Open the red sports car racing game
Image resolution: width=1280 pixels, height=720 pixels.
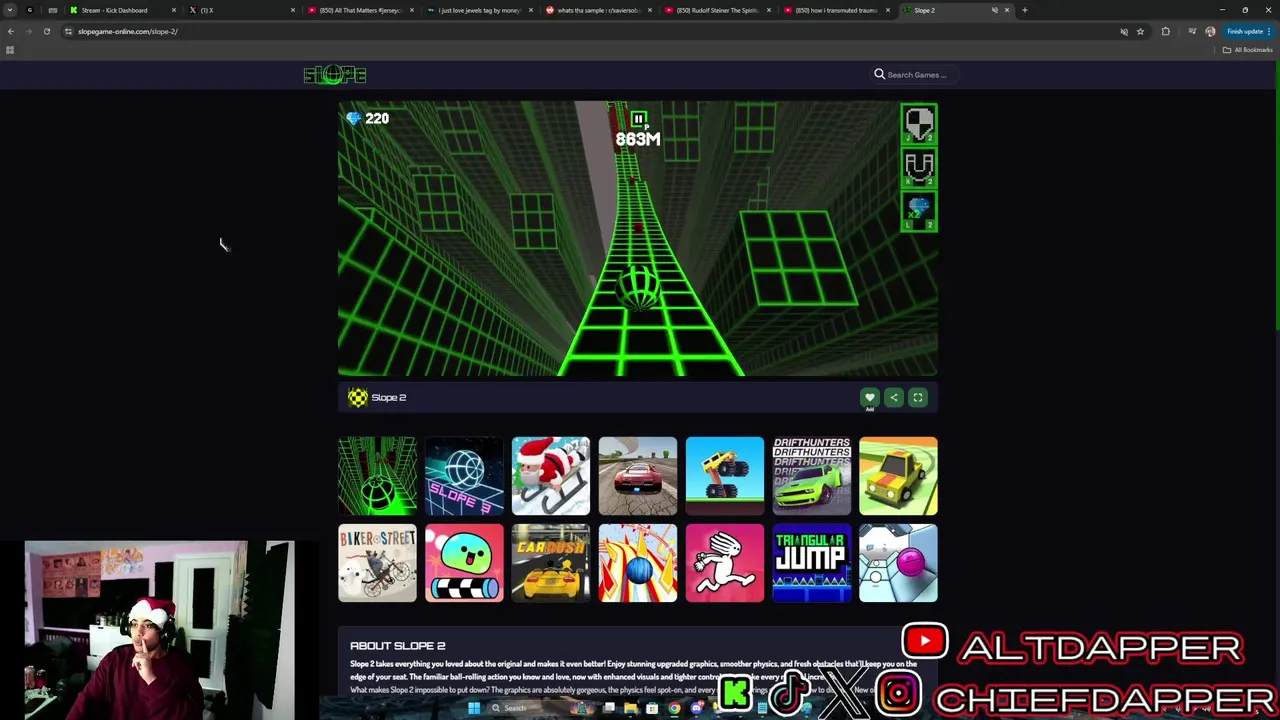[638, 476]
